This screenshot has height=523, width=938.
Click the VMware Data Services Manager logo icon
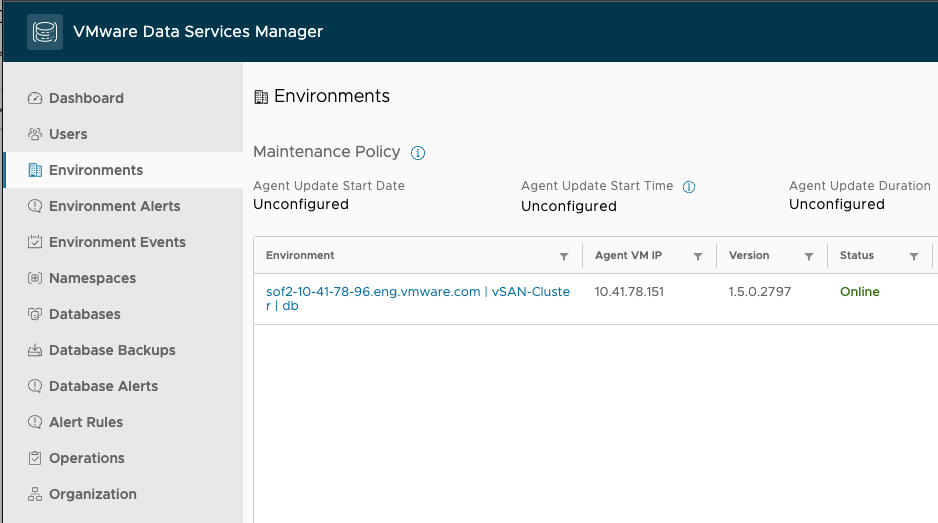(x=44, y=32)
